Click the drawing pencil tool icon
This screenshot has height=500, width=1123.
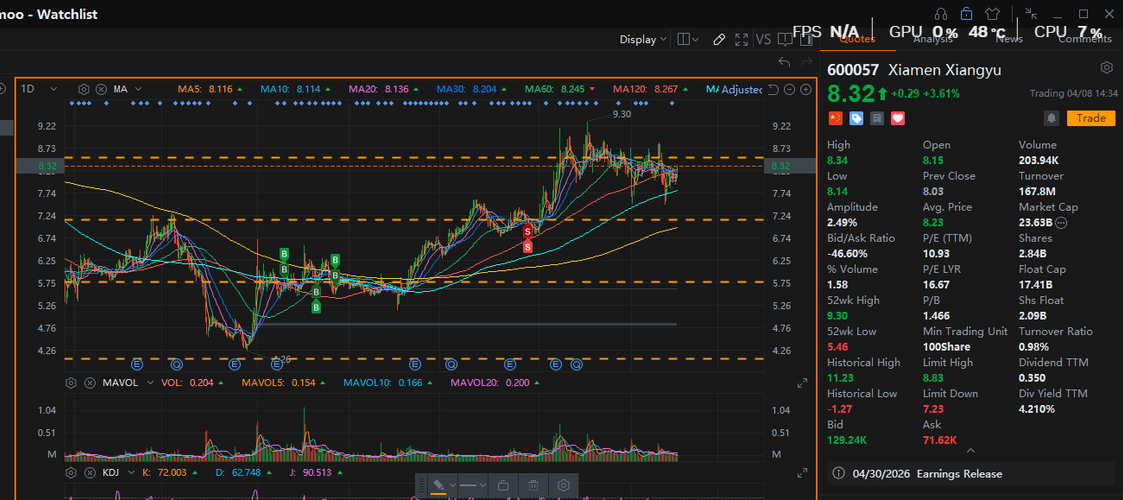click(x=719, y=40)
